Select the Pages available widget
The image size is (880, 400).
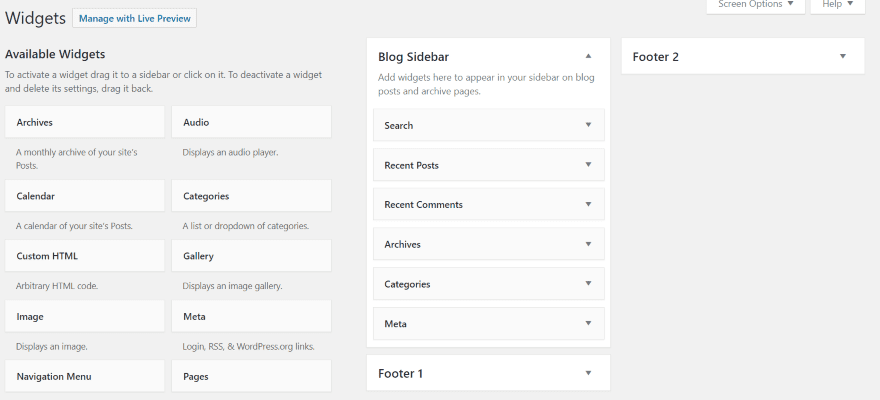[251, 376]
